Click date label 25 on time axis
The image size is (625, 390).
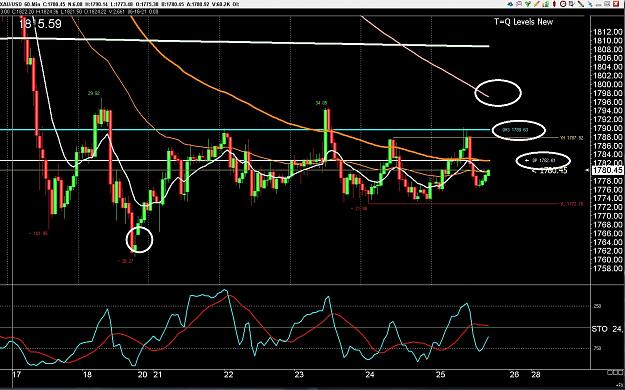click(440, 374)
